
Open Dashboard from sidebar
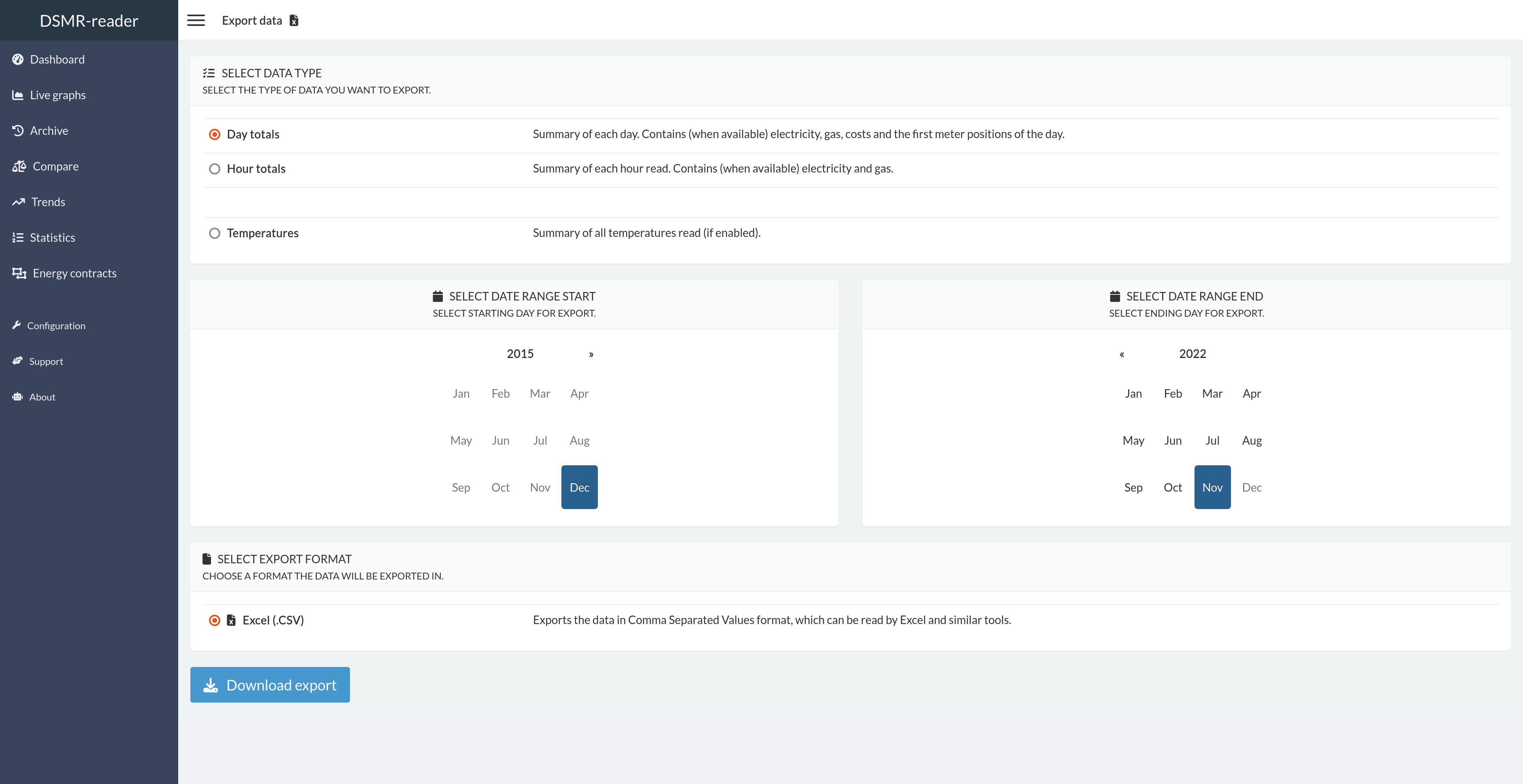[89, 60]
